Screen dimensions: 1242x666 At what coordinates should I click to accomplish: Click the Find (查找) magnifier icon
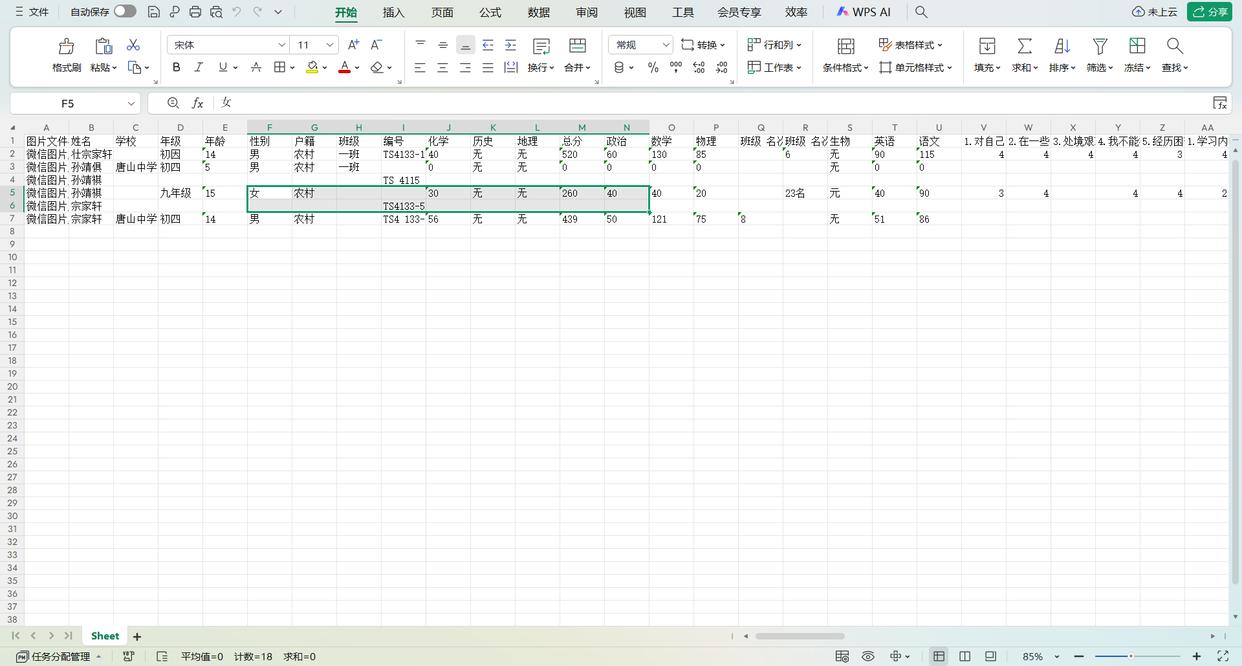pos(1175,46)
